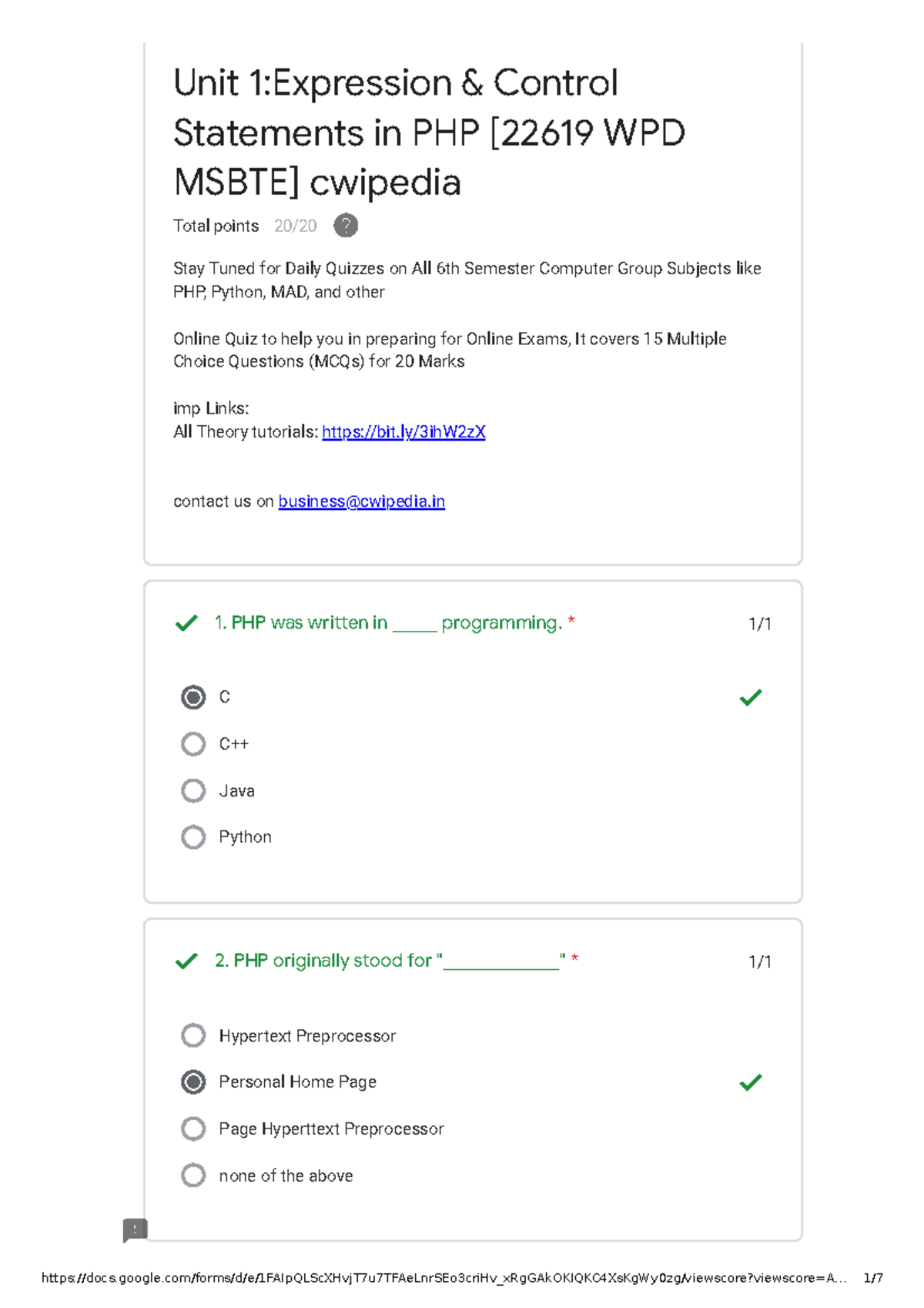Click the feedback report icon
Viewport: 924px width, 1308px height.
click(135, 1229)
